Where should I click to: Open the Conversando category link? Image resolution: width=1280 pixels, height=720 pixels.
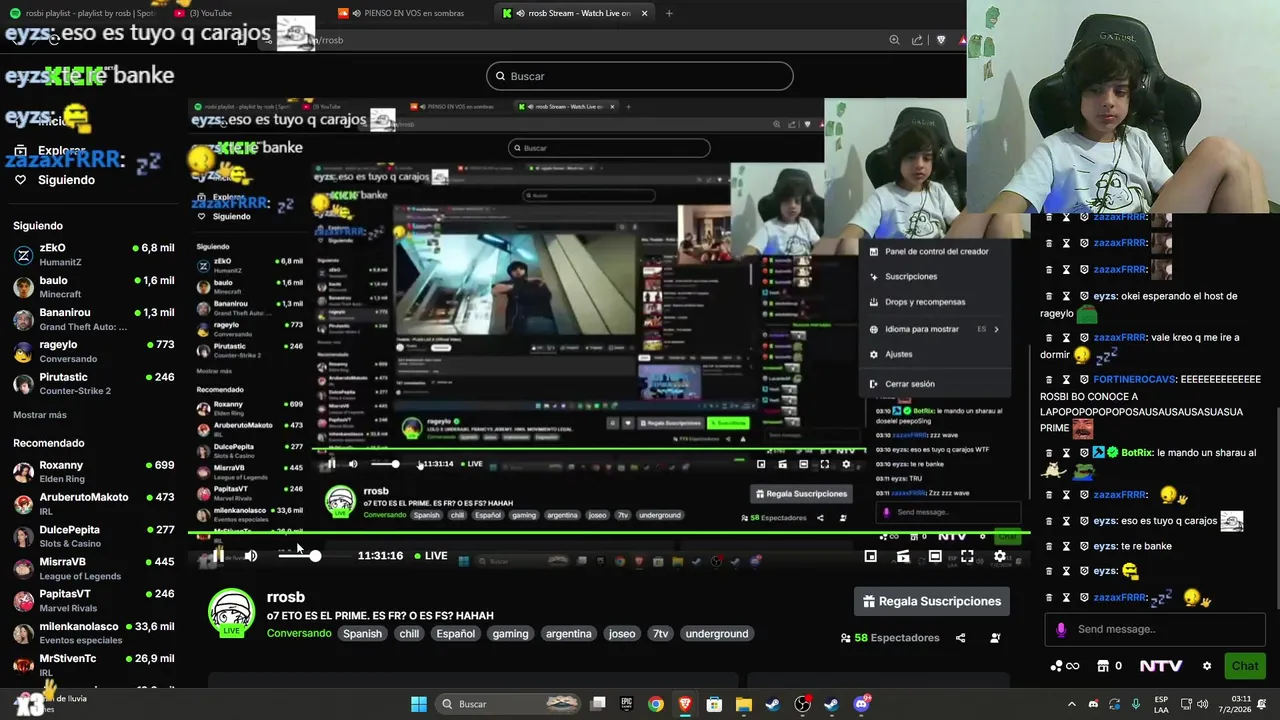coord(299,634)
